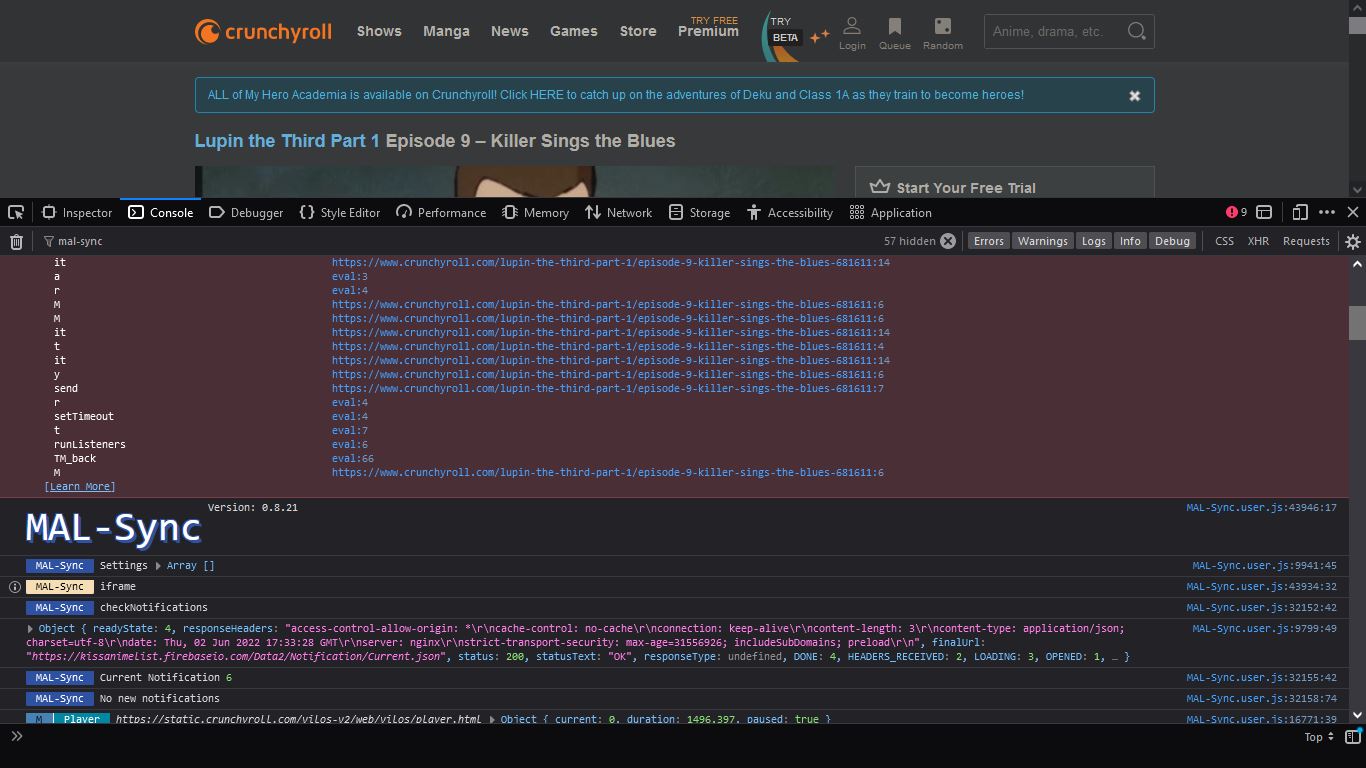The image size is (1366, 768).
Task: Switch to the Accessibility tab
Action: [790, 212]
